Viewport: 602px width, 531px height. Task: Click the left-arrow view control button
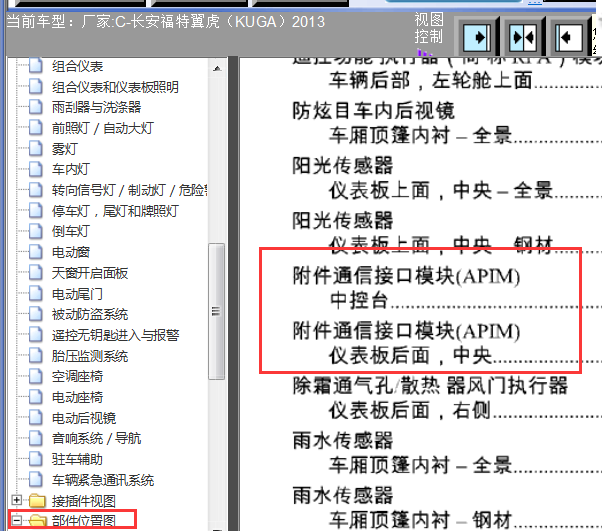(x=569, y=37)
